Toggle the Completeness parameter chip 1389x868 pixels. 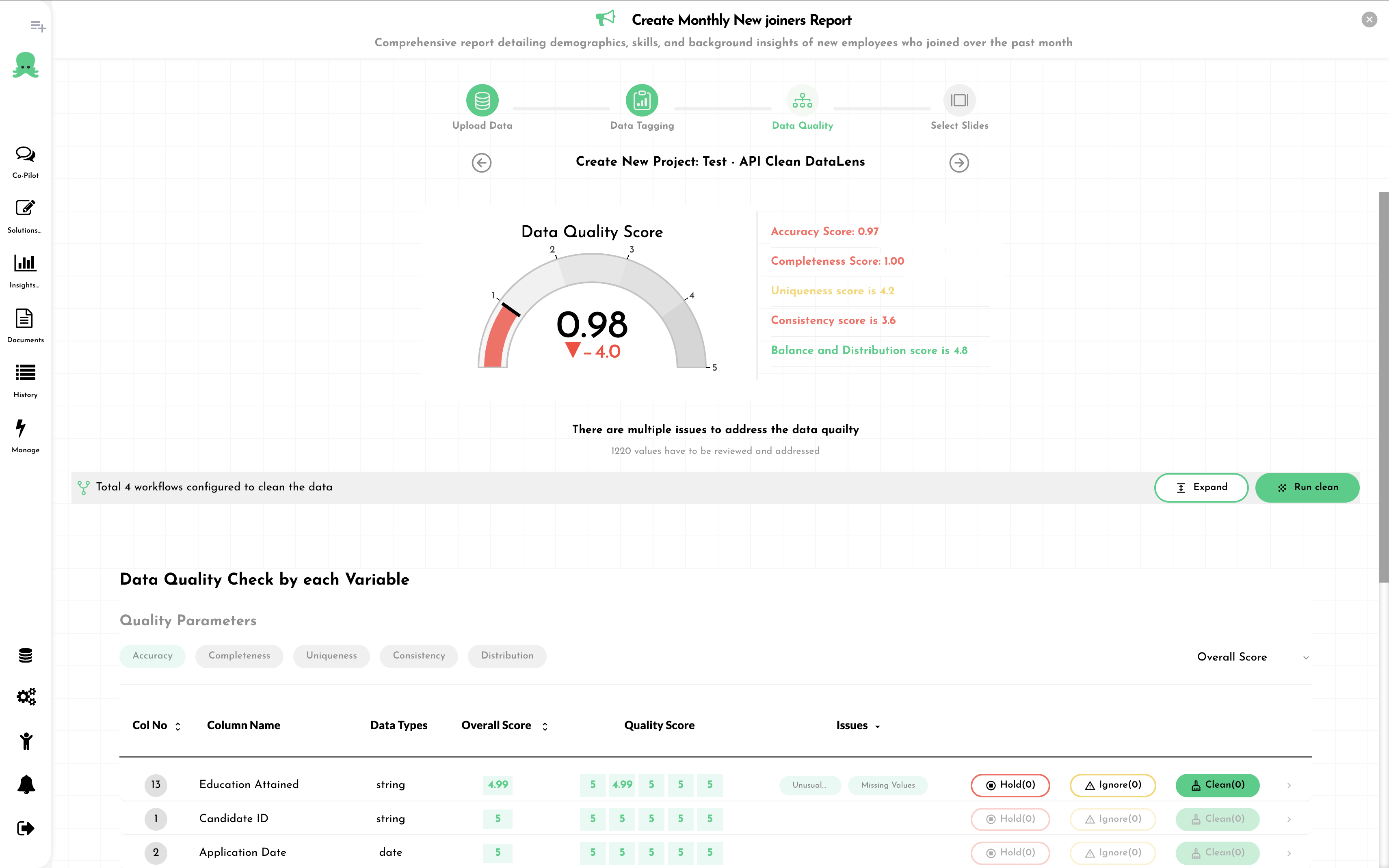[x=239, y=656]
